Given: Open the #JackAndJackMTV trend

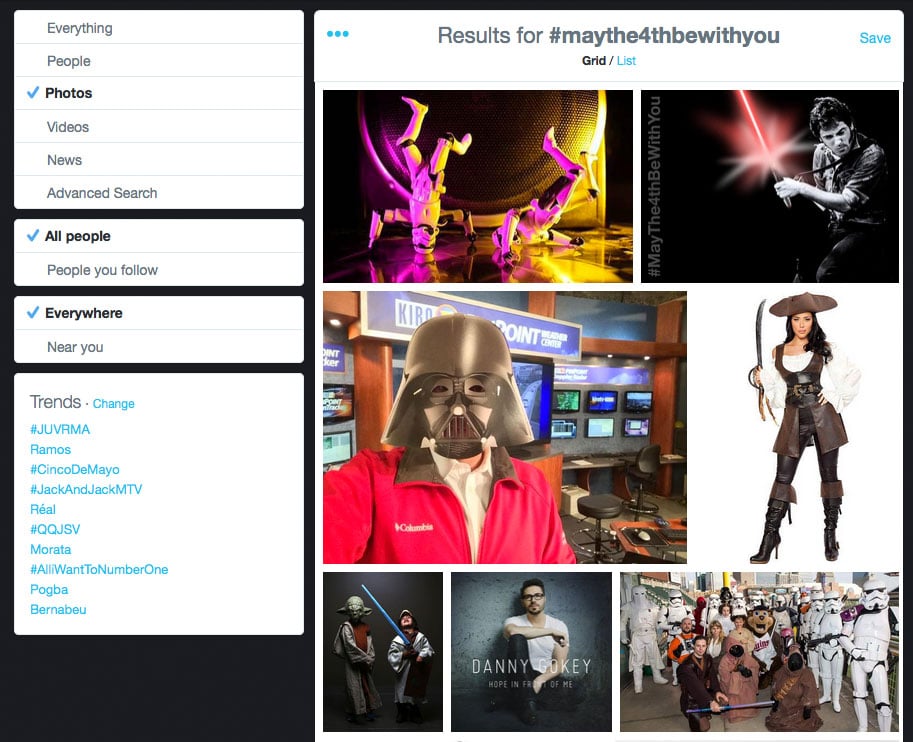Looking at the screenshot, I should point(86,489).
